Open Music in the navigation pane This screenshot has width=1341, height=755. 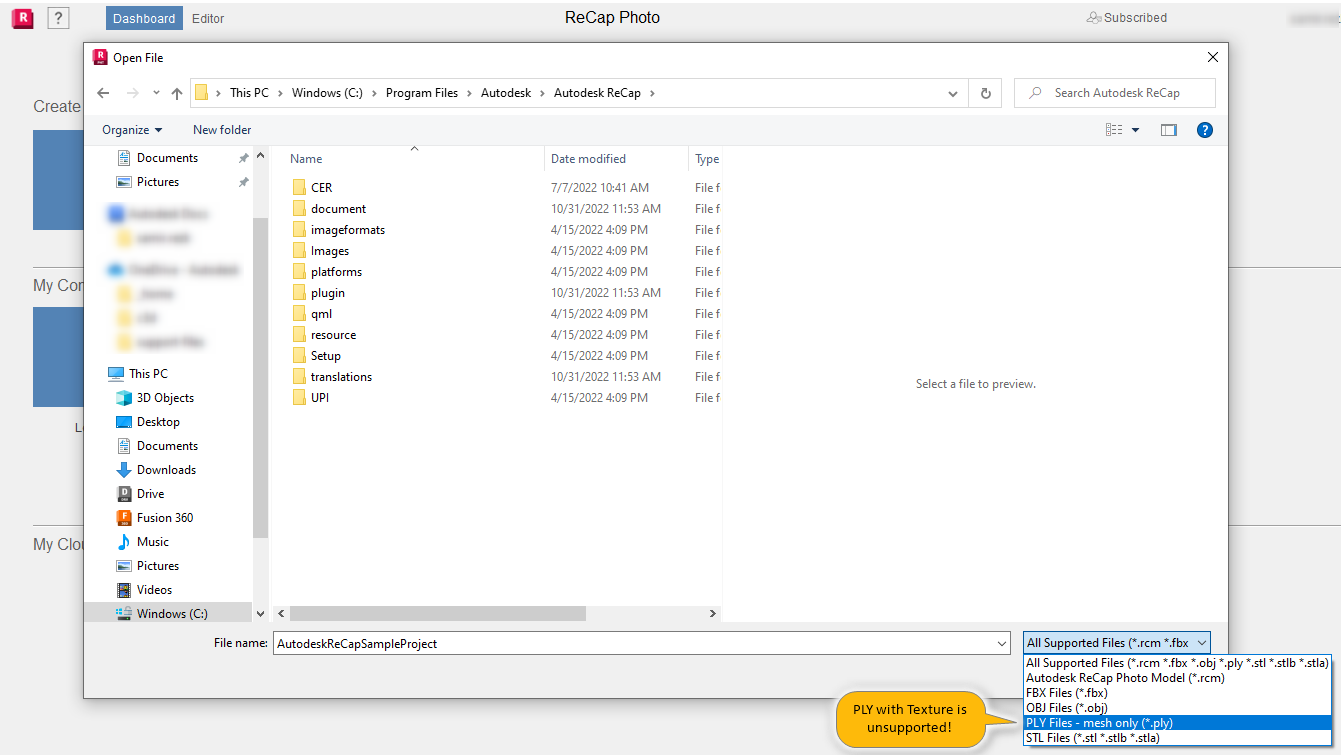point(143,542)
